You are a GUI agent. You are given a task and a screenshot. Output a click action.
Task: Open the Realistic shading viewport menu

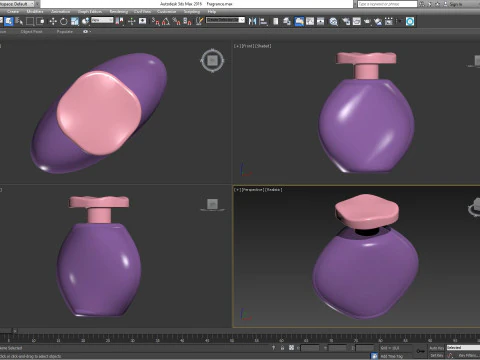274,190
